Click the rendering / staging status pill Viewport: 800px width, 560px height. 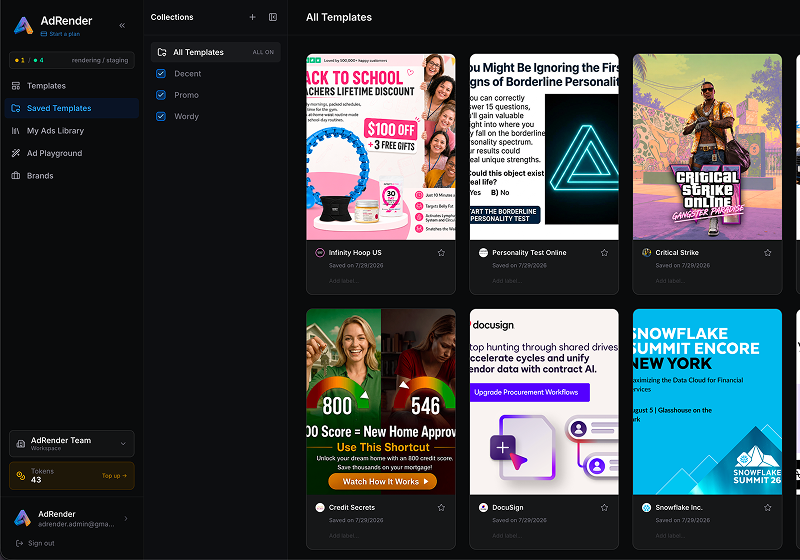72,60
